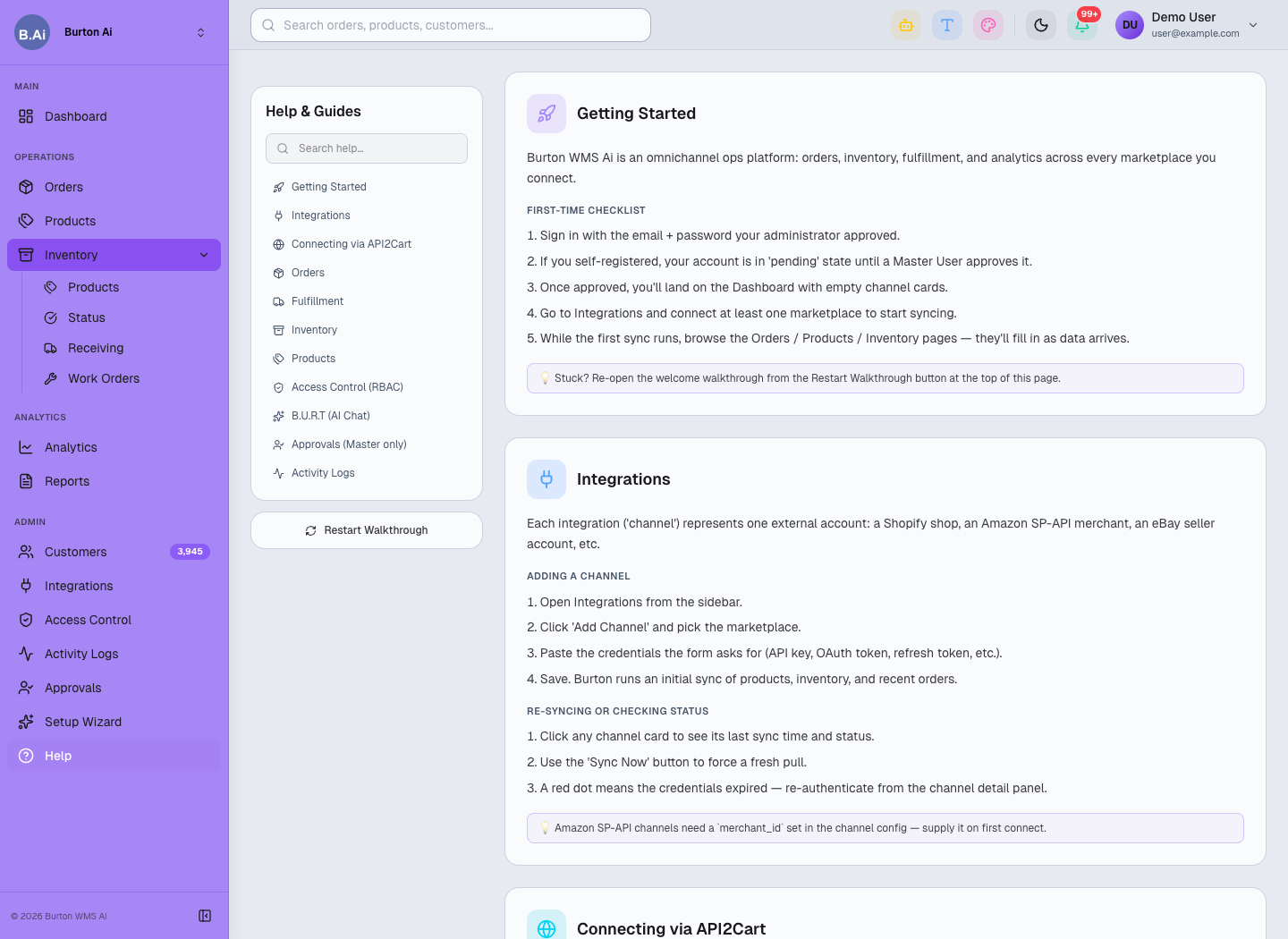Open the AI assistant robot icon
Viewport: 1288px width, 939px height.
[x=906, y=25]
